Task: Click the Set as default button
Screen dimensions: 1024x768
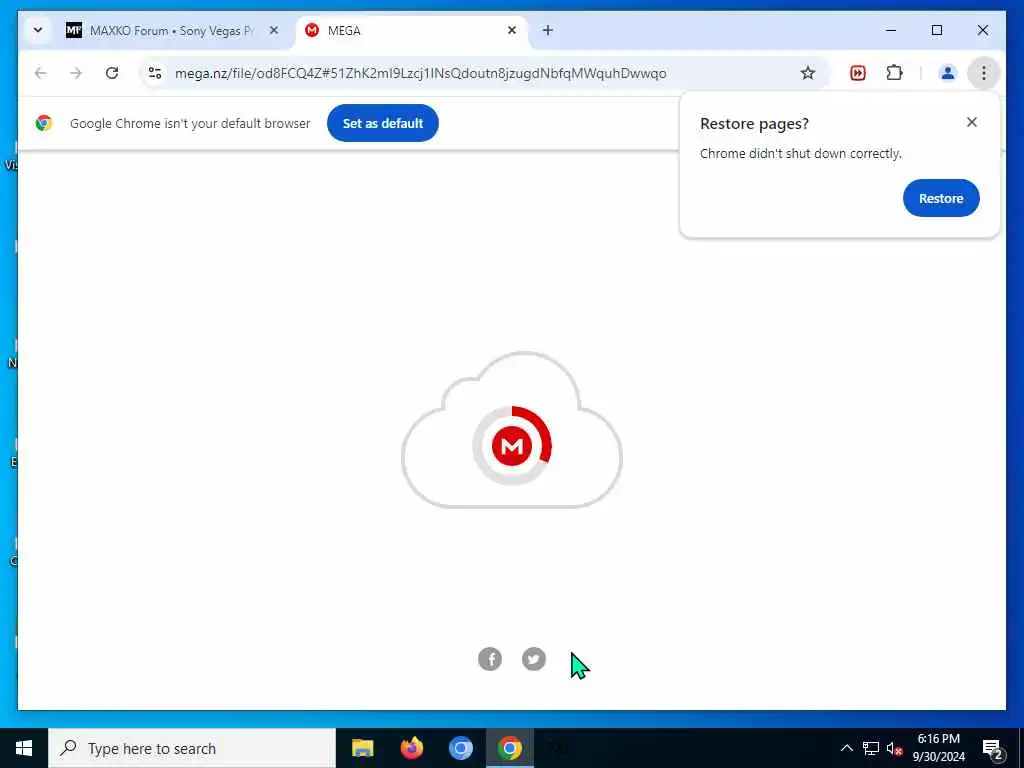Action: [x=383, y=123]
